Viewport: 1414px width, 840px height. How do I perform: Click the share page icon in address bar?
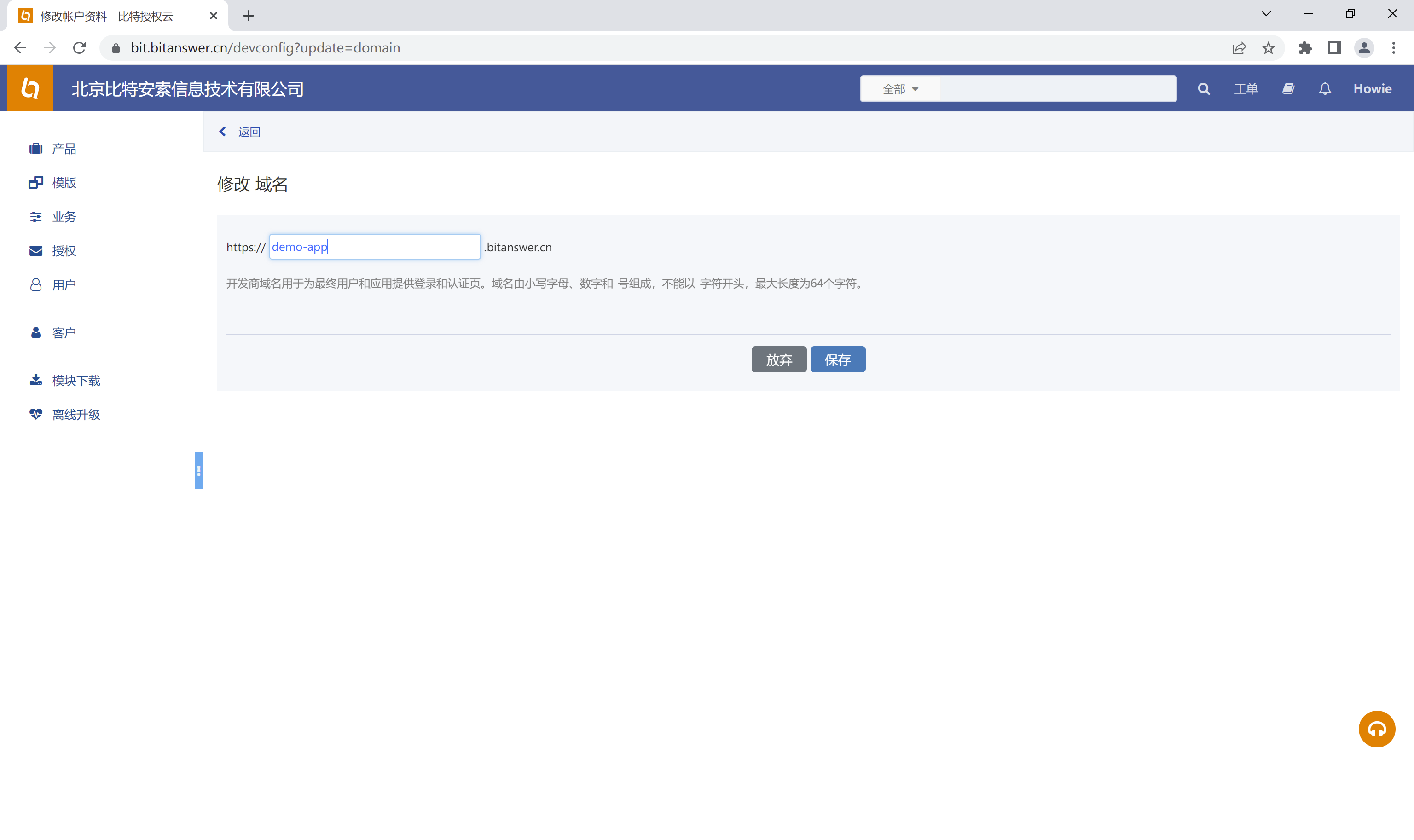pos(1239,48)
